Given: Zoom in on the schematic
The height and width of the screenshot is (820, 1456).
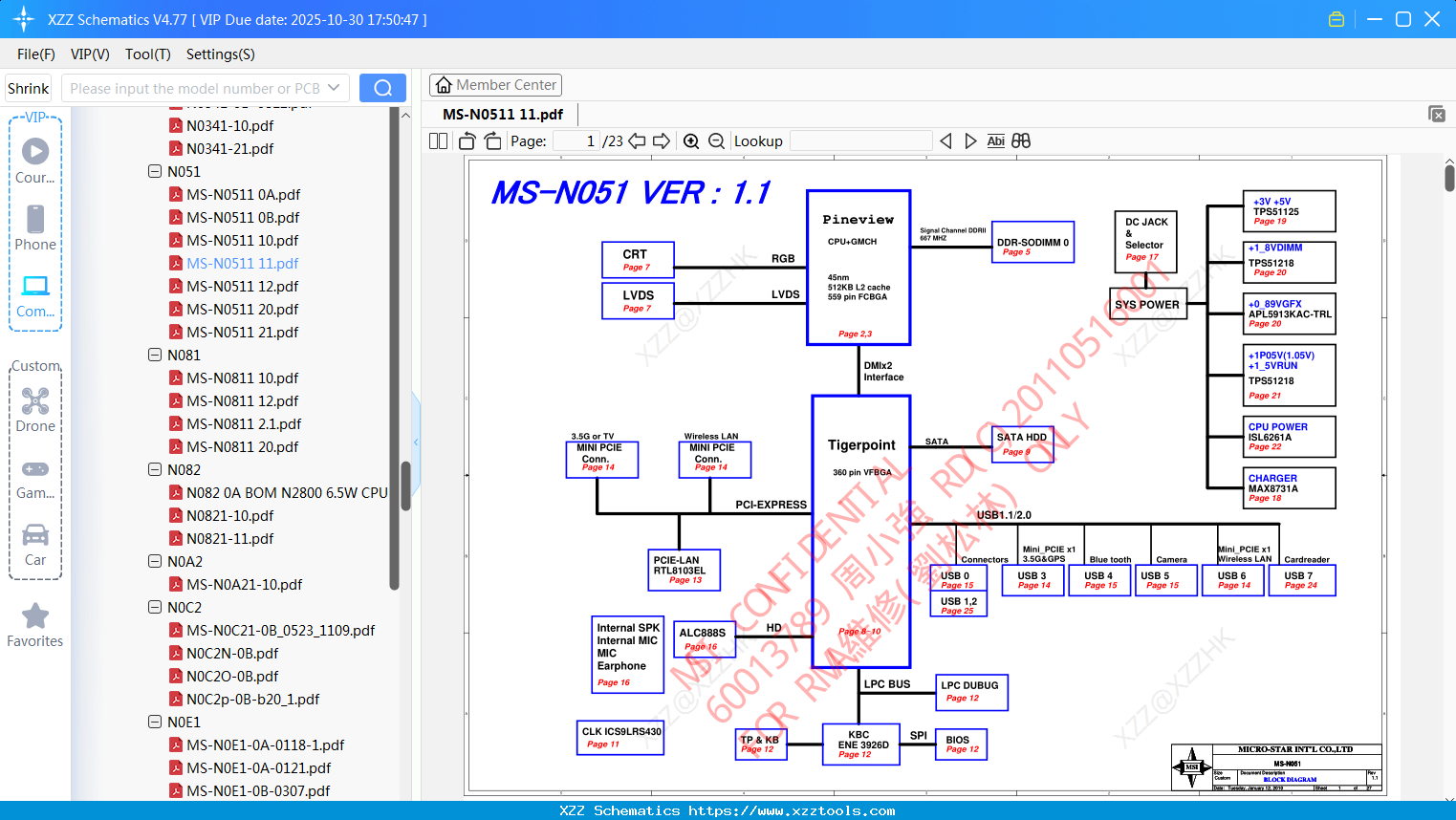Looking at the screenshot, I should [691, 141].
